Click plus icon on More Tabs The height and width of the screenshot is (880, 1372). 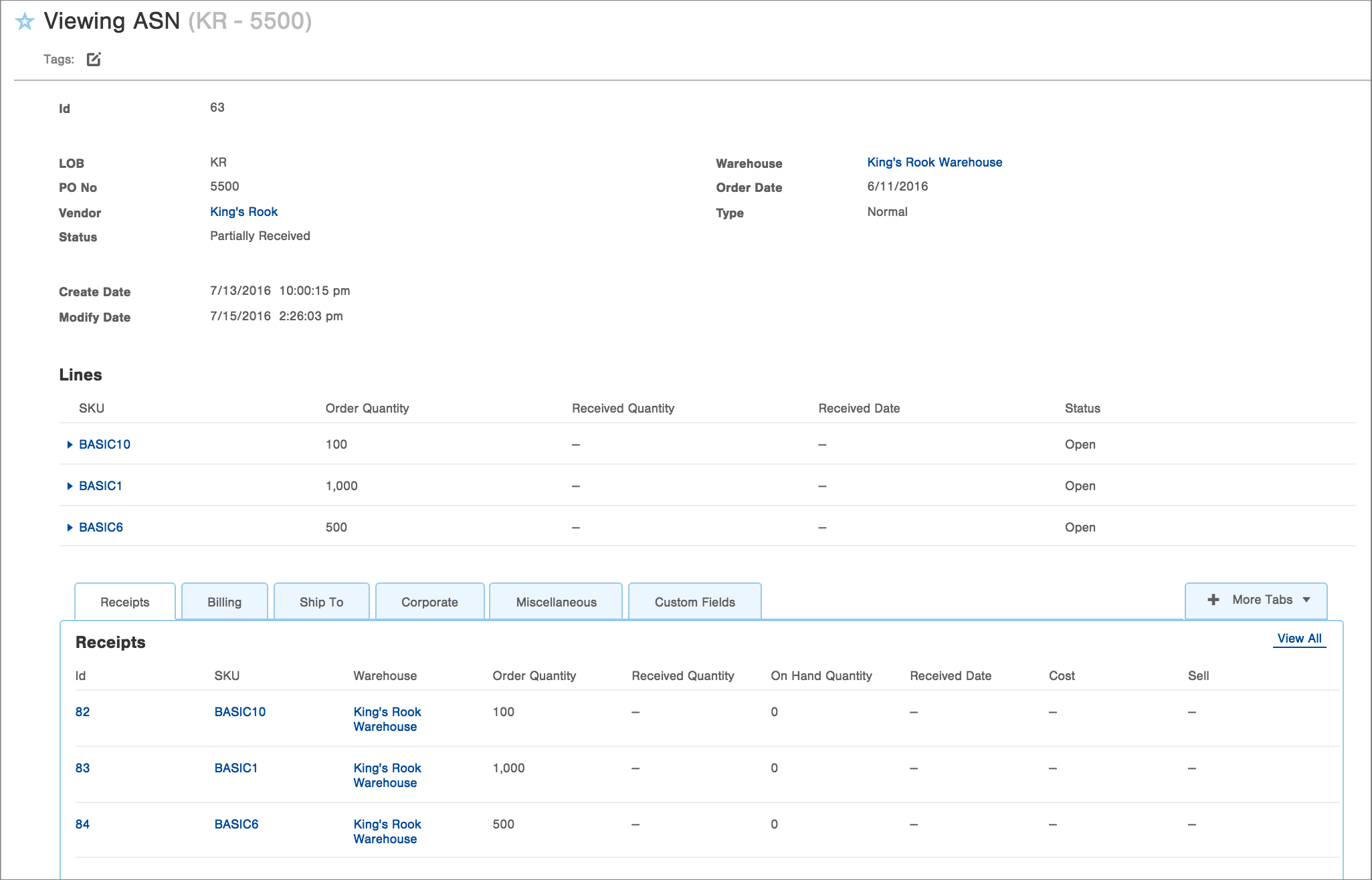click(1213, 600)
